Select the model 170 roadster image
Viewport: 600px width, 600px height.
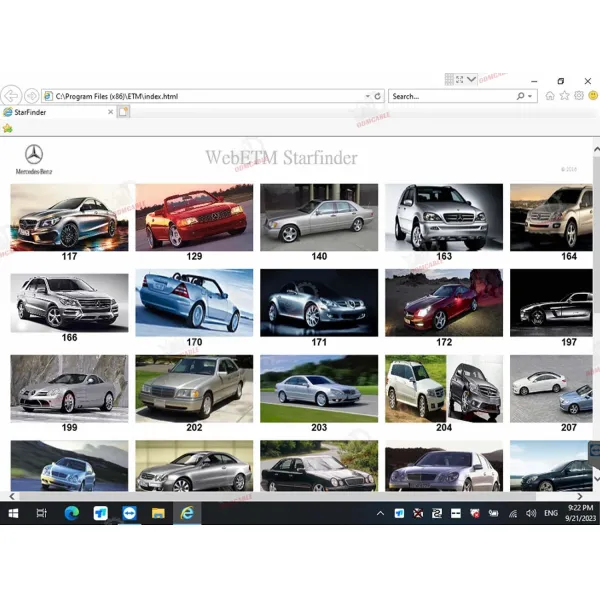tap(194, 303)
